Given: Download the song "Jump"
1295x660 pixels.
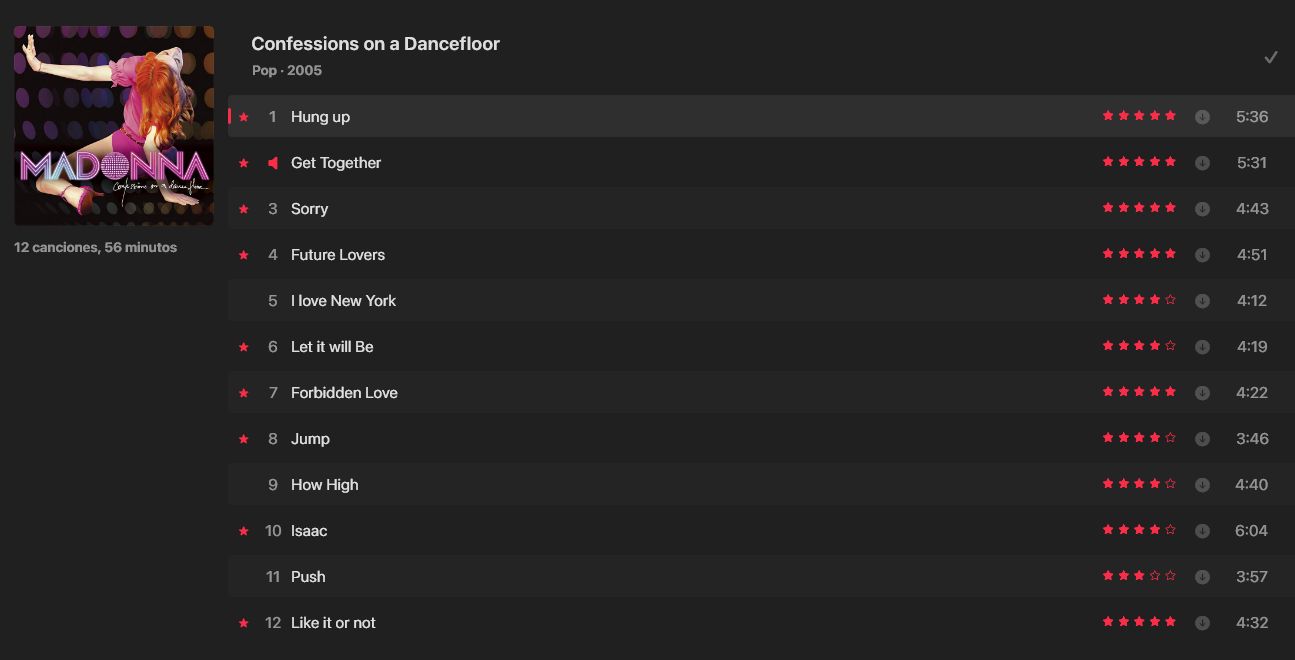Looking at the screenshot, I should [x=1202, y=439].
